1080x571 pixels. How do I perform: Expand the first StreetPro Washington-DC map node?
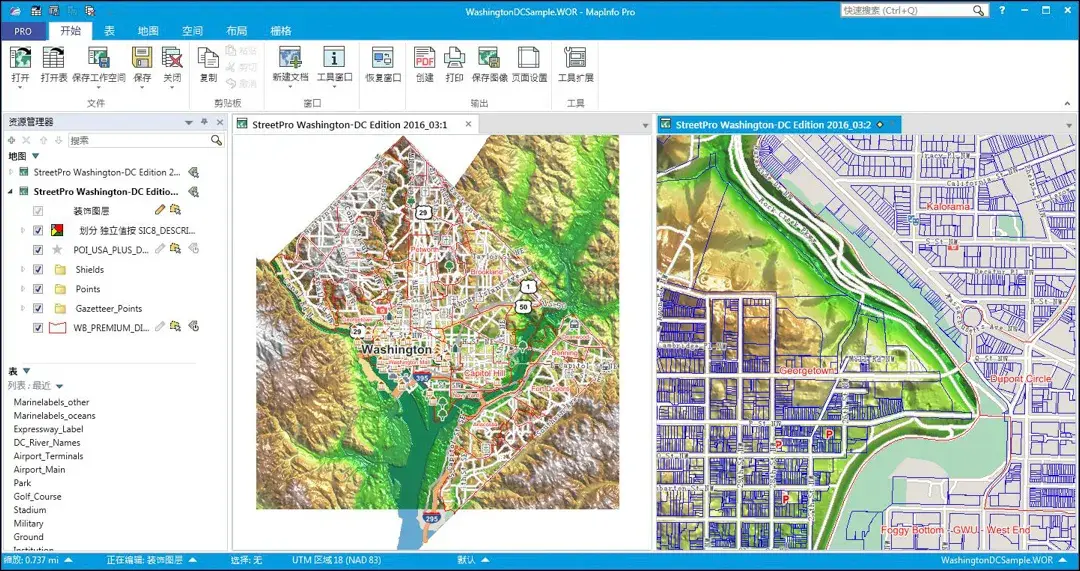coord(11,172)
